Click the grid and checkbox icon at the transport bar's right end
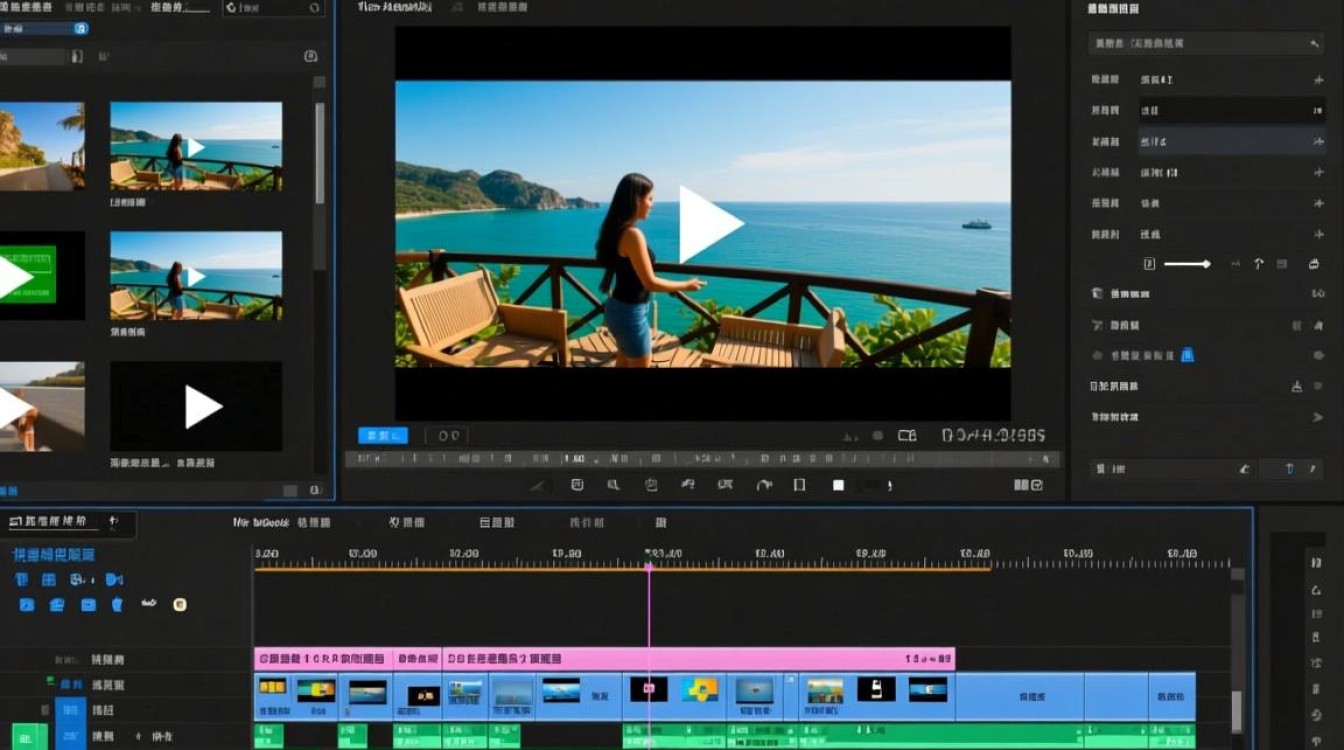Image resolution: width=1344 pixels, height=750 pixels. click(x=1028, y=485)
